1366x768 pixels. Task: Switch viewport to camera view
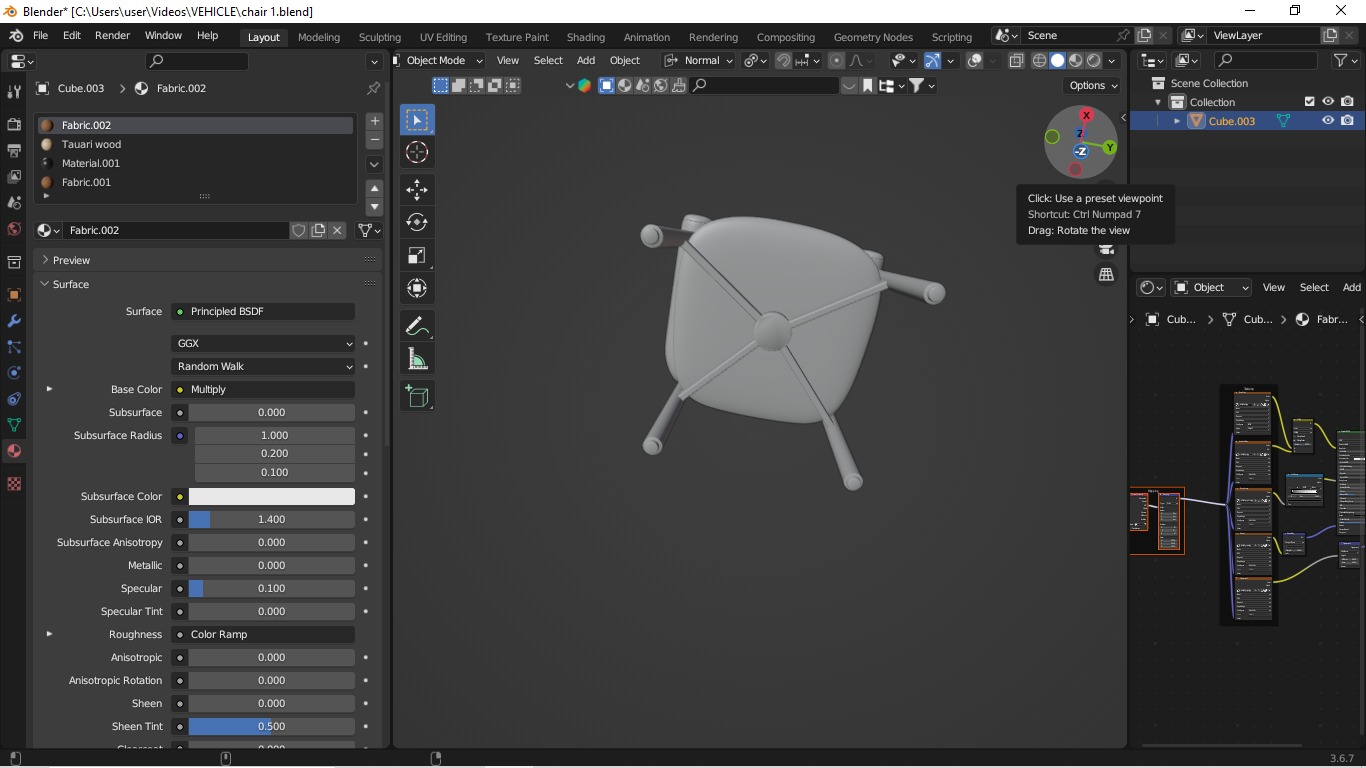click(1106, 249)
